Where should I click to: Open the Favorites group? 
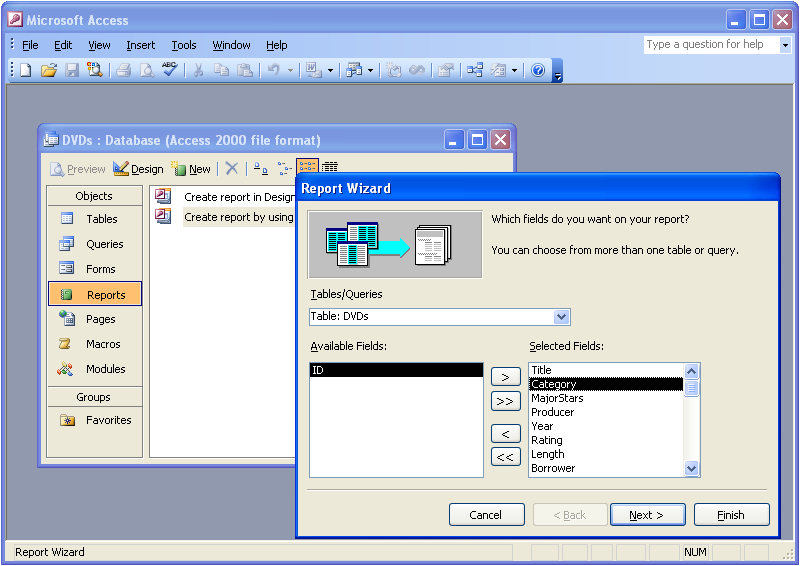(x=95, y=420)
